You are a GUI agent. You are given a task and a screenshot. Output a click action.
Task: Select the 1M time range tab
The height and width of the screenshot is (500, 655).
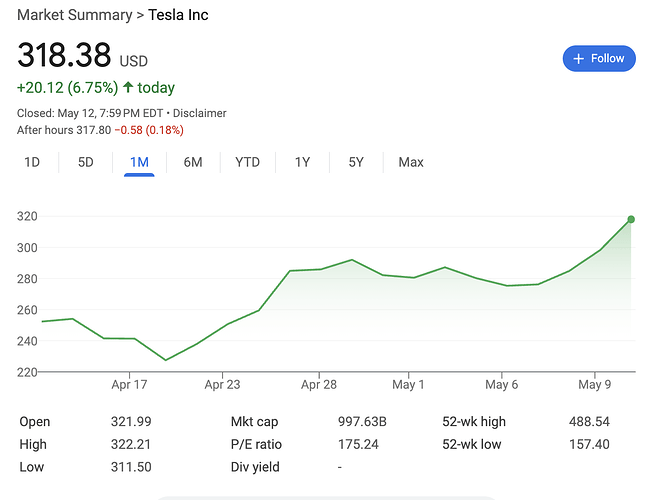[139, 162]
